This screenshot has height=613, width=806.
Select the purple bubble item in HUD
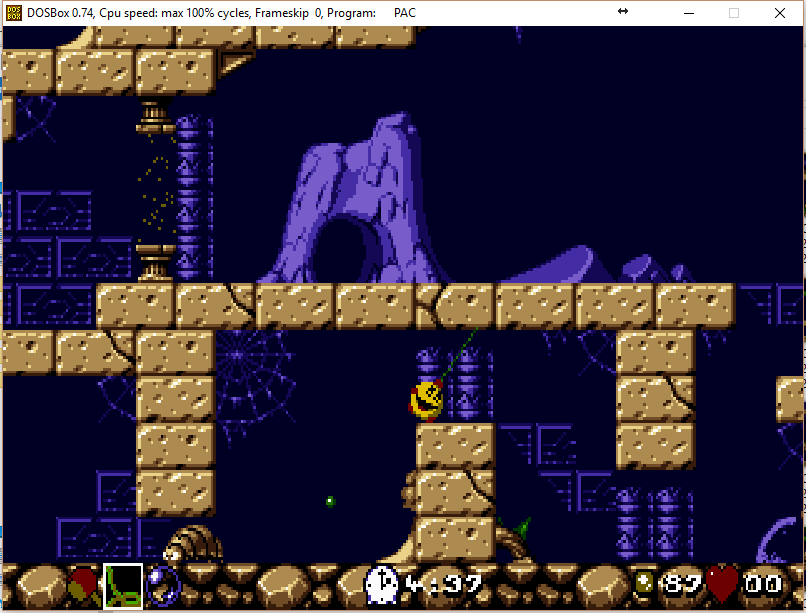[163, 585]
